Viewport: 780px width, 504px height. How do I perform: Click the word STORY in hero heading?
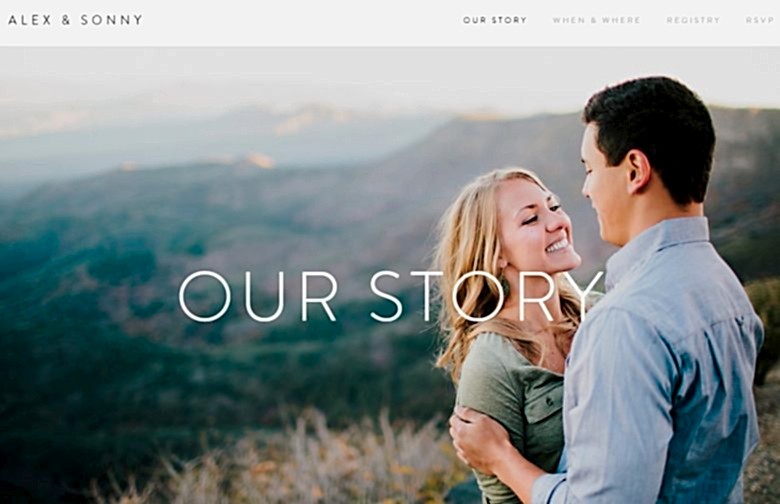click(486, 297)
